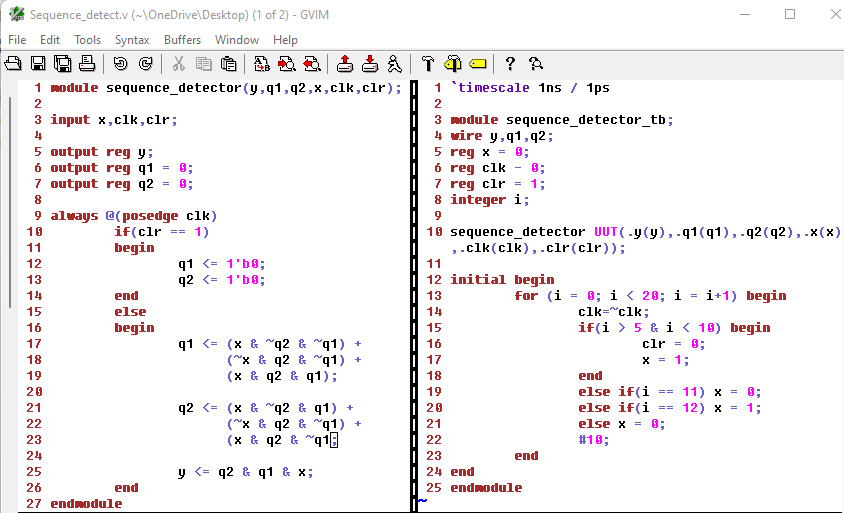Viewport: 844px width, 513px height.
Task: Click the Open file toolbar icon
Action: coord(14,64)
